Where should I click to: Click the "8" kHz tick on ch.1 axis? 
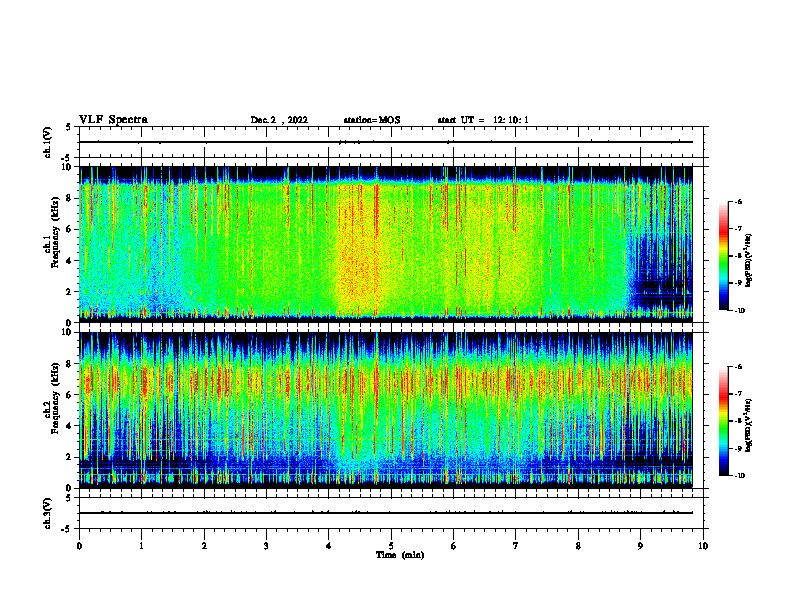pos(69,198)
